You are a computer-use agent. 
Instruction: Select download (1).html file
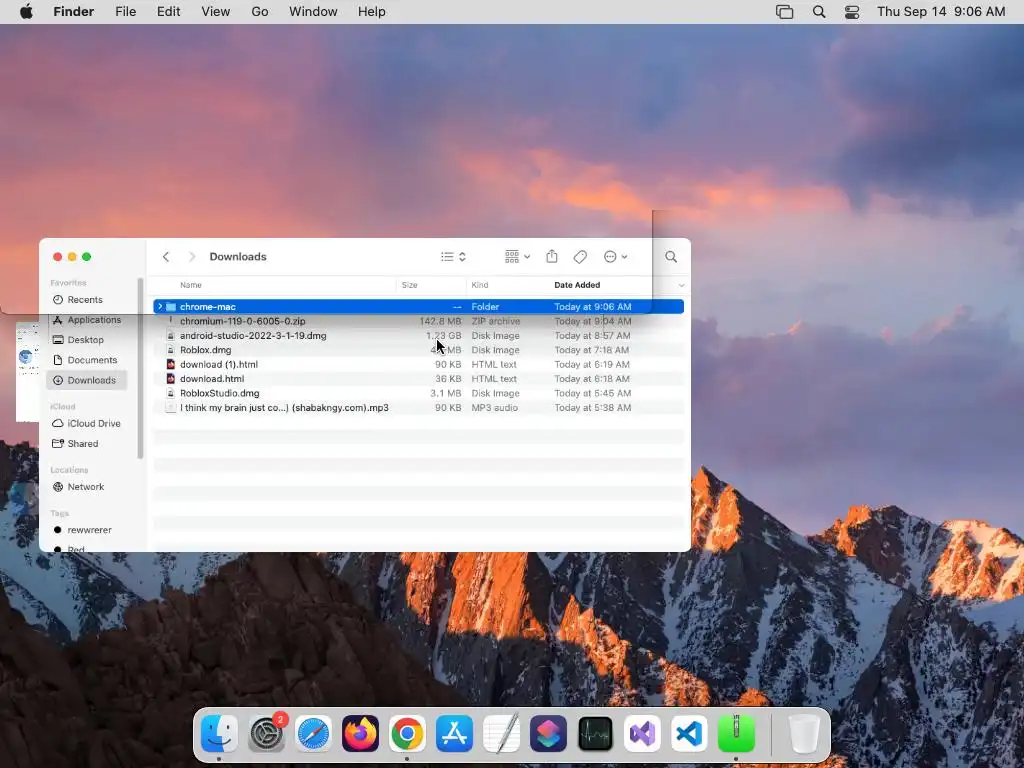click(419, 364)
